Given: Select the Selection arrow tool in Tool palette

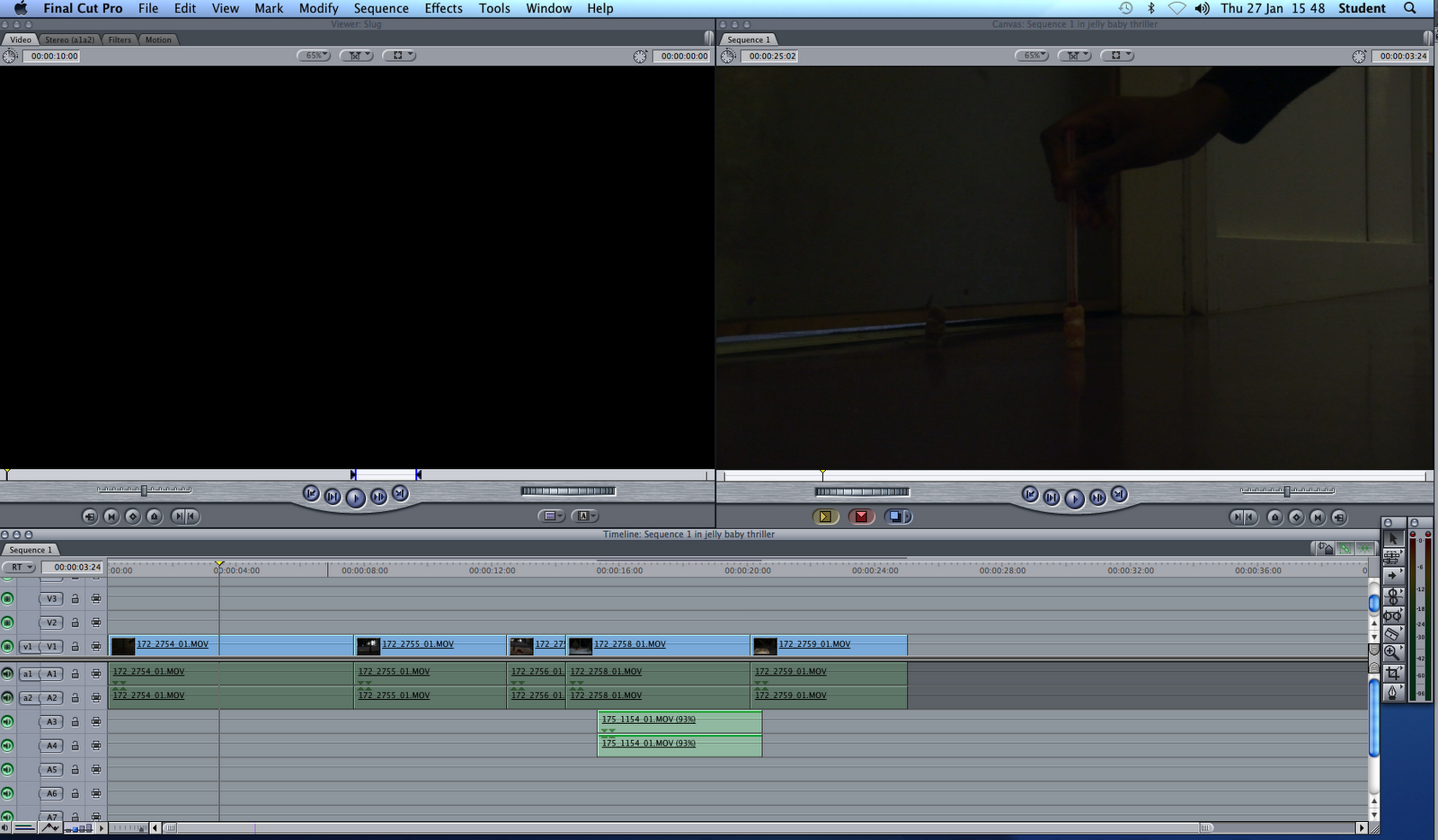Looking at the screenshot, I should click(1393, 538).
